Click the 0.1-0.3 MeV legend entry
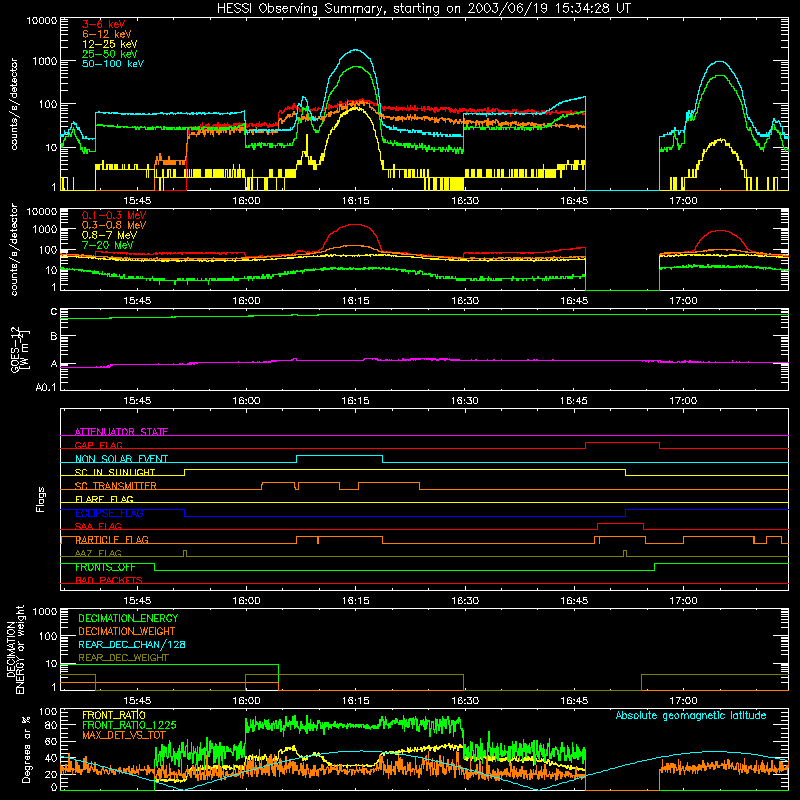This screenshot has height=800, width=800. coord(114,215)
